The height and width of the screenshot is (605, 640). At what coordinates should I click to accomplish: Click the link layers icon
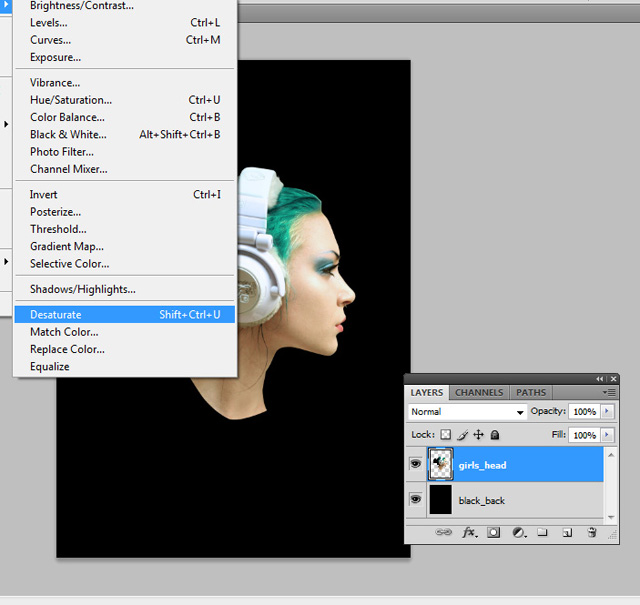[444, 533]
